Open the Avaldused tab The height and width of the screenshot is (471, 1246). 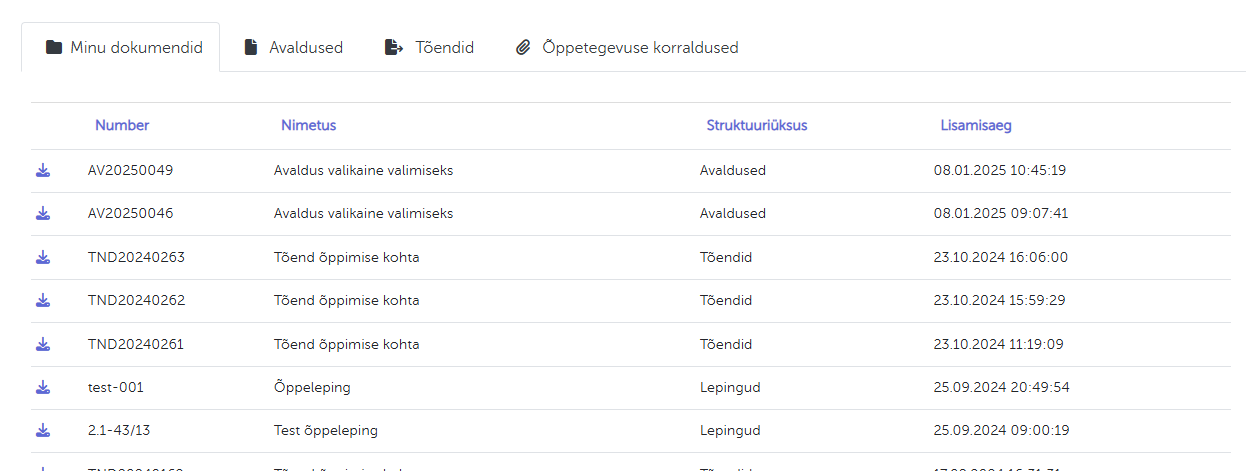coord(293,48)
